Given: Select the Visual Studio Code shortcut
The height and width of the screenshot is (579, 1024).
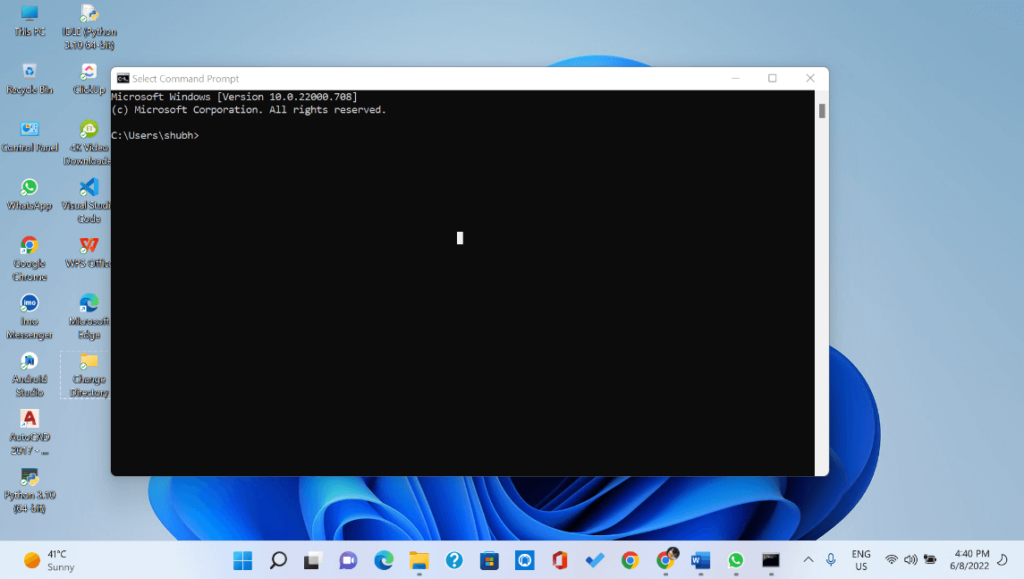Looking at the screenshot, I should click(x=87, y=201).
